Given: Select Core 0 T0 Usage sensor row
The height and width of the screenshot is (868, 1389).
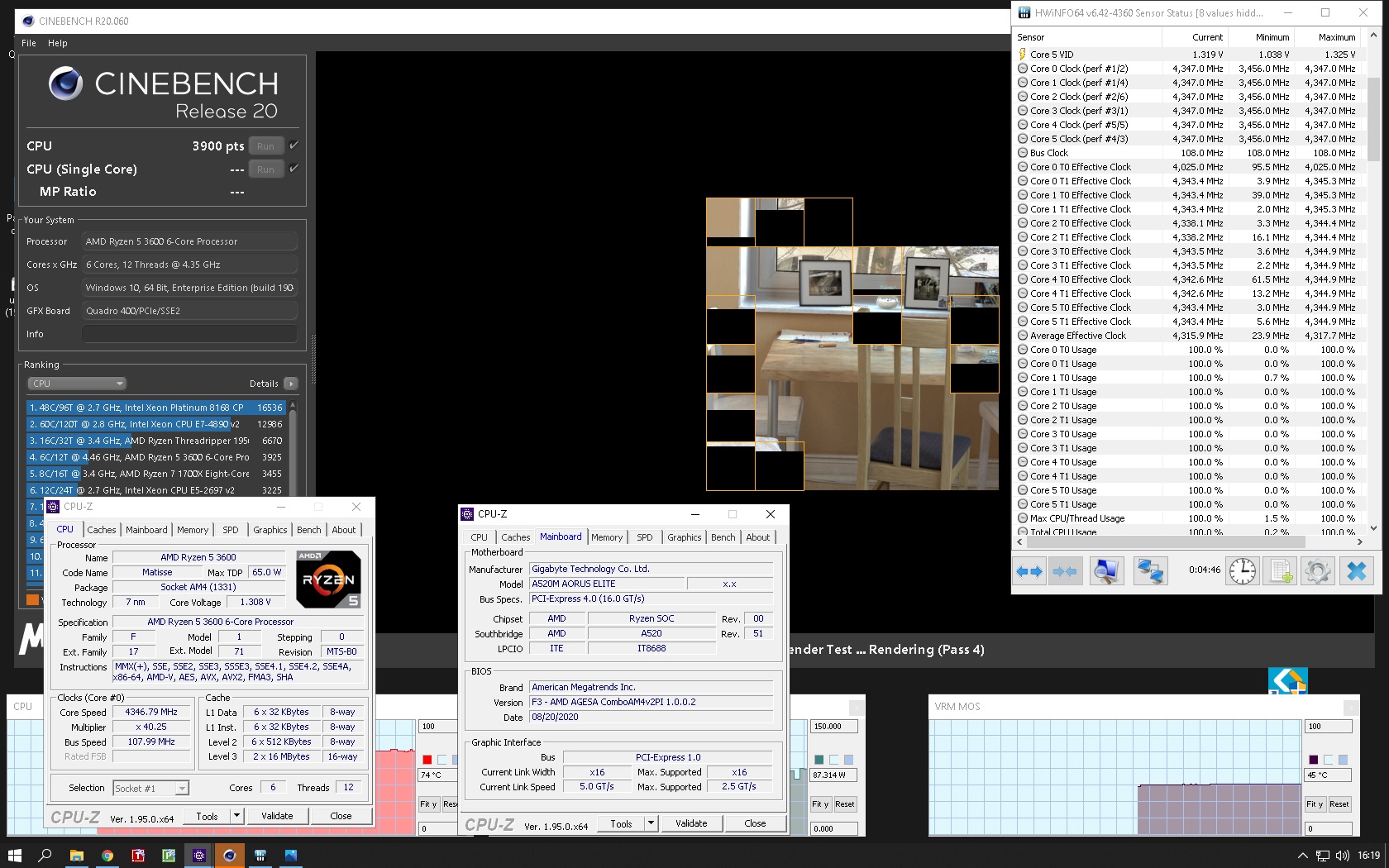Looking at the screenshot, I should tap(1187, 350).
